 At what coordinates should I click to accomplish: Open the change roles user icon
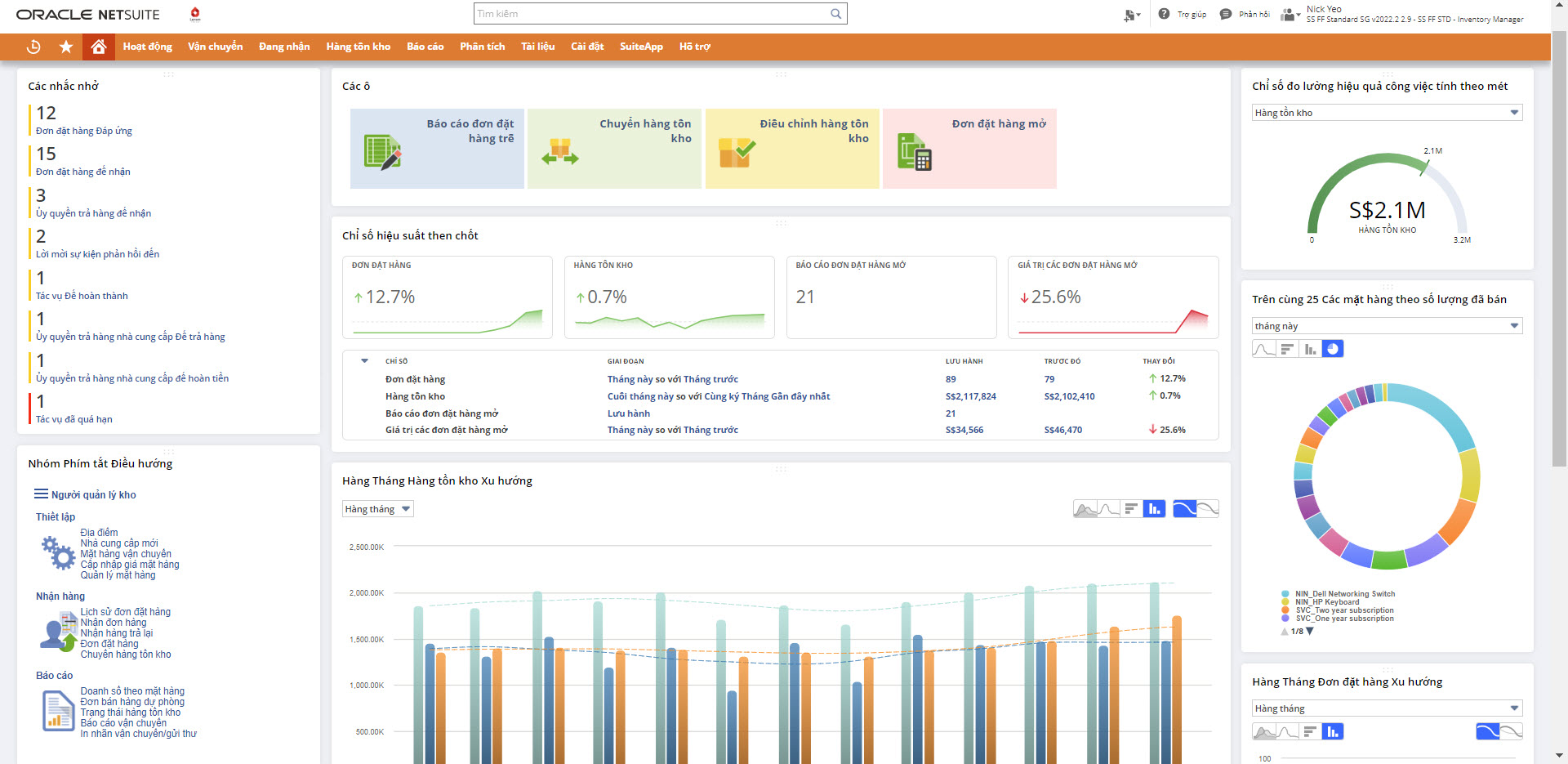point(1290,14)
